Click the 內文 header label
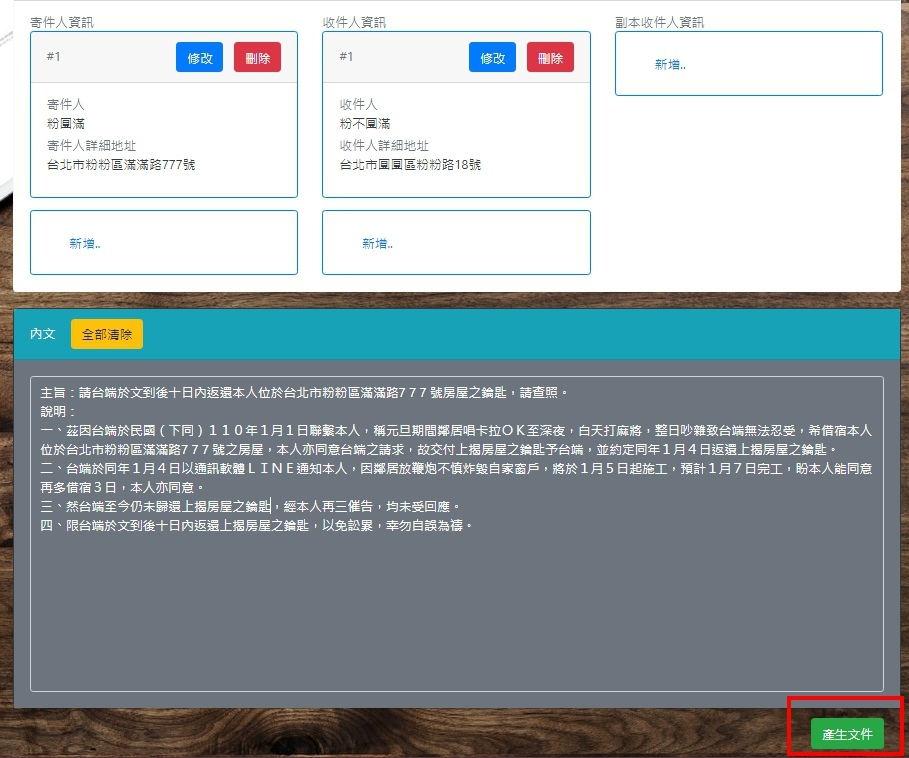The height and width of the screenshot is (758, 909). (x=42, y=334)
